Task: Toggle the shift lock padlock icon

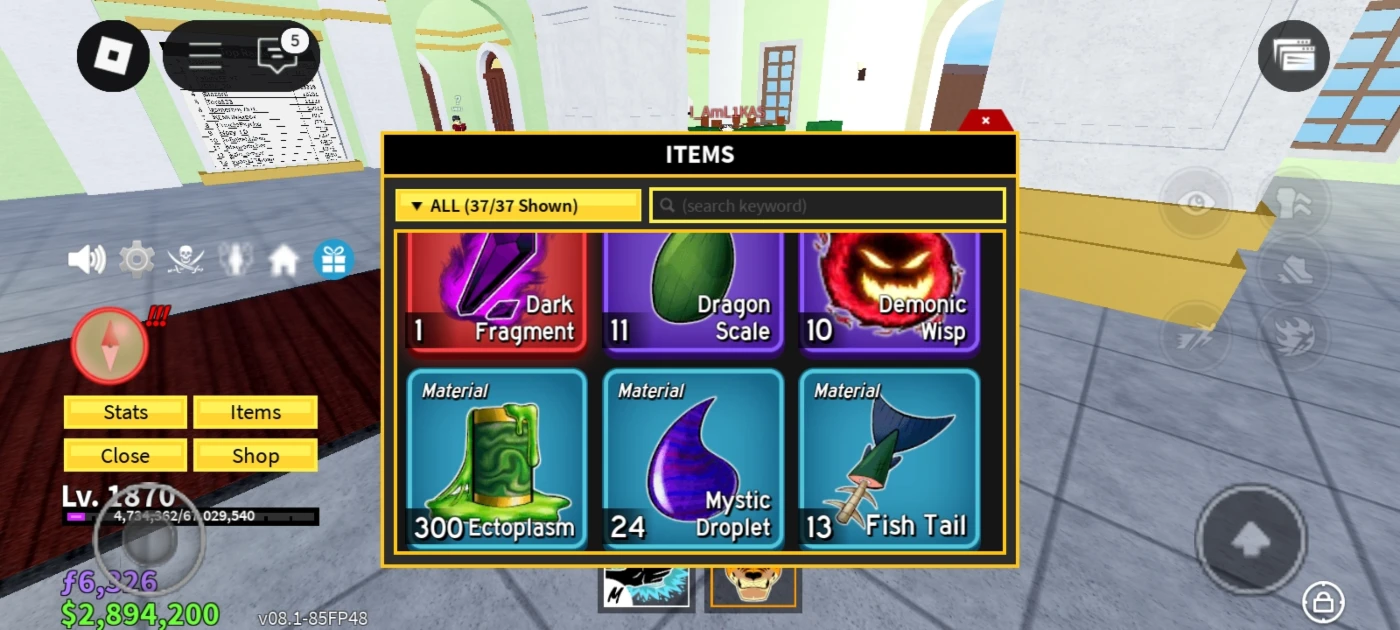Action: (1323, 602)
